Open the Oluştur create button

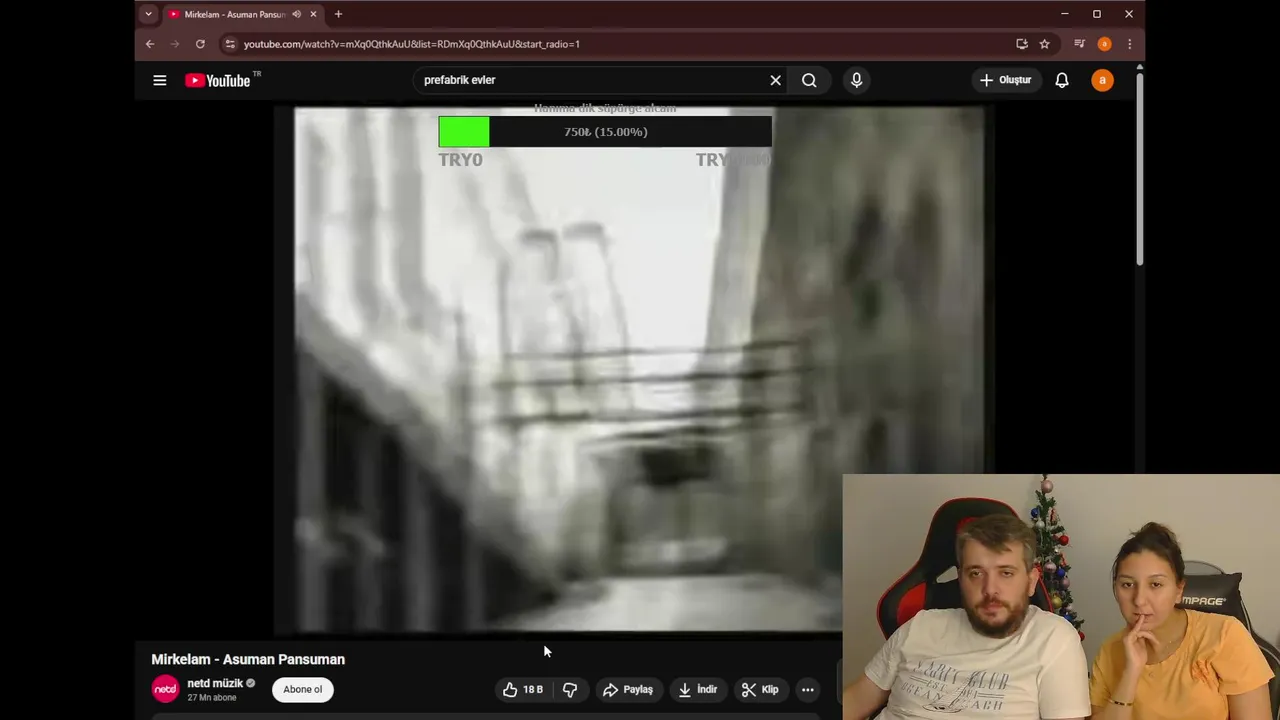(x=1005, y=80)
